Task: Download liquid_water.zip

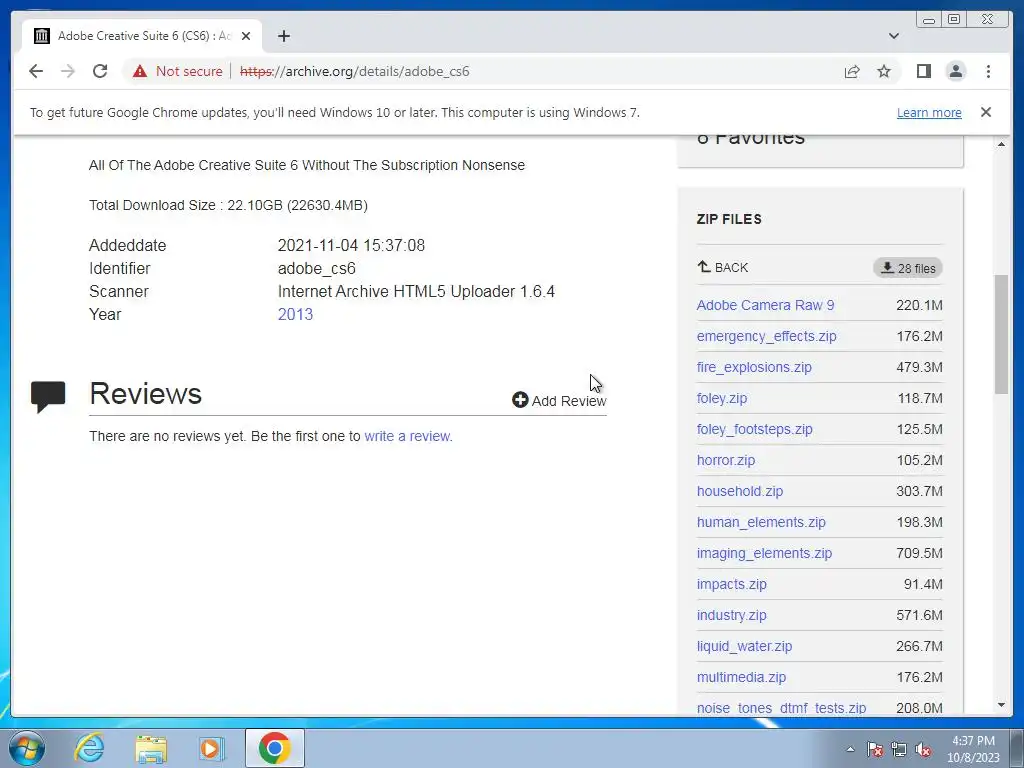Action: 744,647
